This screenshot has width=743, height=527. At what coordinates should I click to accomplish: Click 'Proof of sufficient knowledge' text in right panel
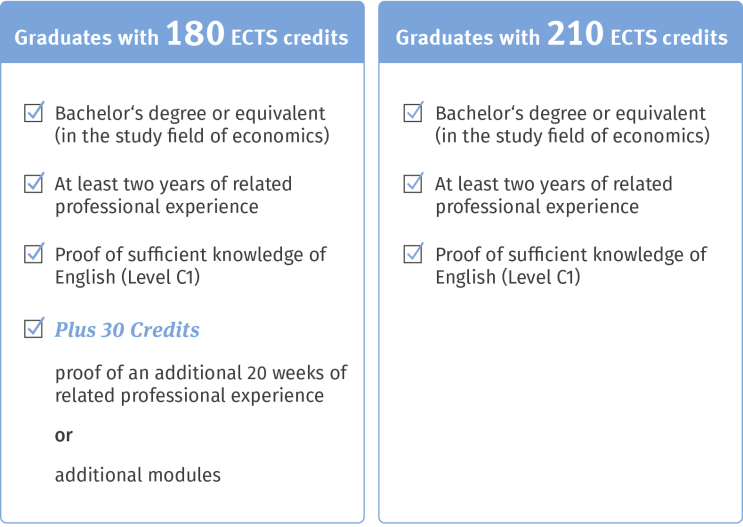(571, 254)
